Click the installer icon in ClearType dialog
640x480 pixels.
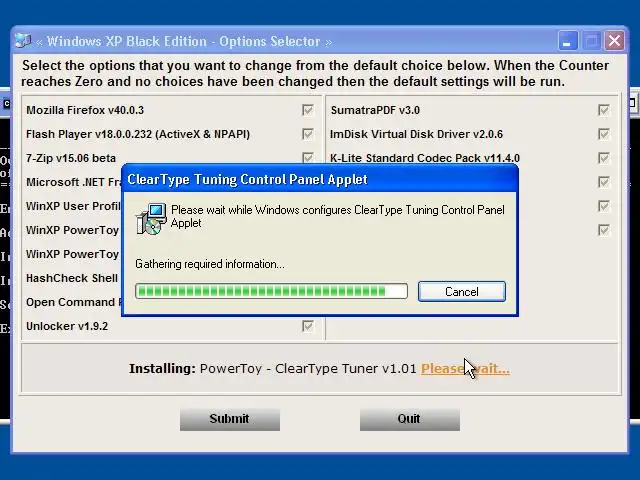point(151,219)
